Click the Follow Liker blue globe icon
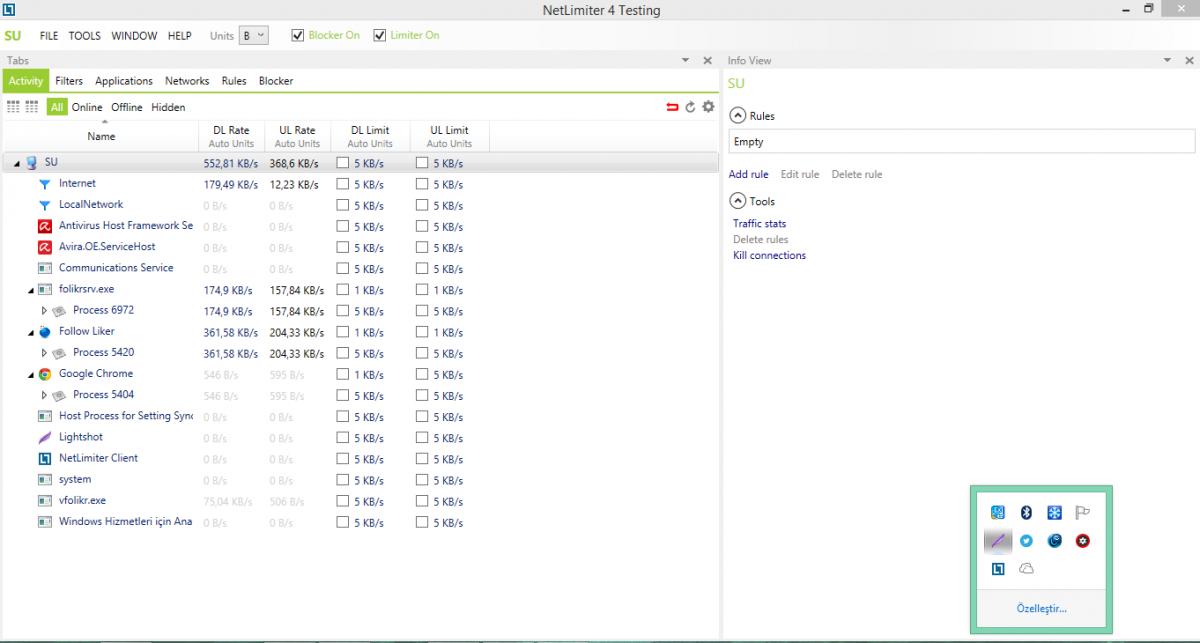1200x643 pixels. [x=44, y=332]
